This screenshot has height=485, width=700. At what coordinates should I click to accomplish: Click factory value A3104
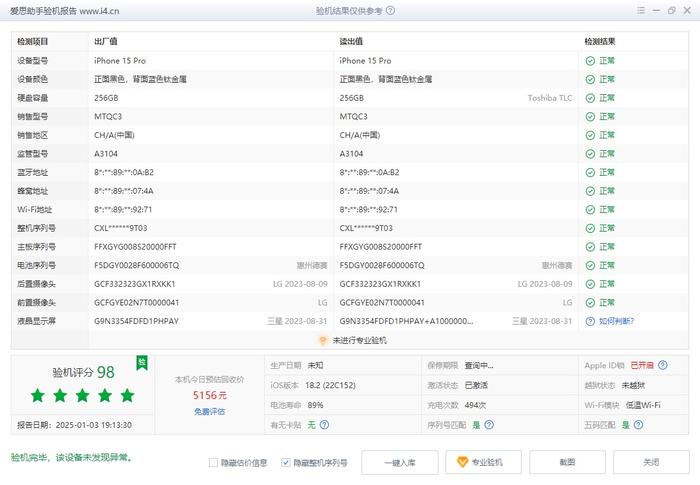click(x=106, y=154)
